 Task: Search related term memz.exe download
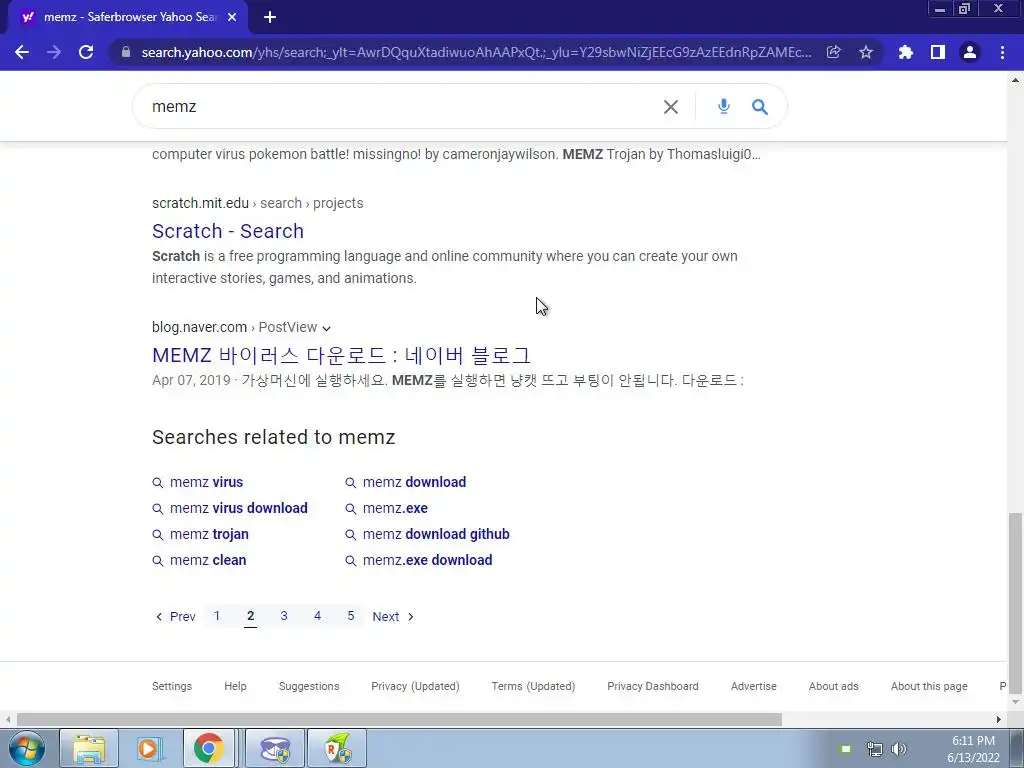[427, 560]
